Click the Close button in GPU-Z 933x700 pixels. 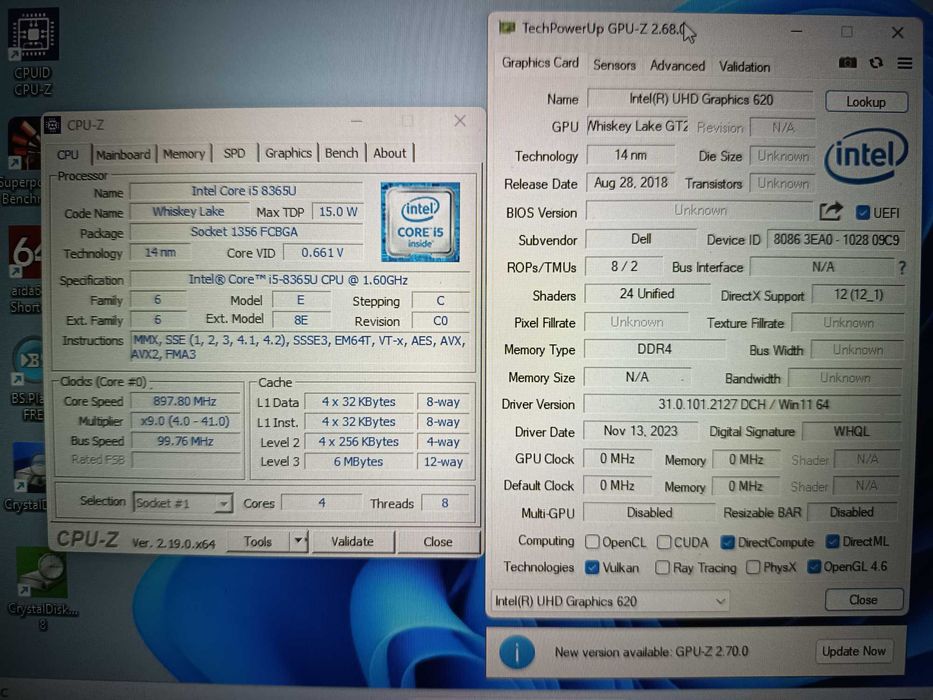pos(863,599)
